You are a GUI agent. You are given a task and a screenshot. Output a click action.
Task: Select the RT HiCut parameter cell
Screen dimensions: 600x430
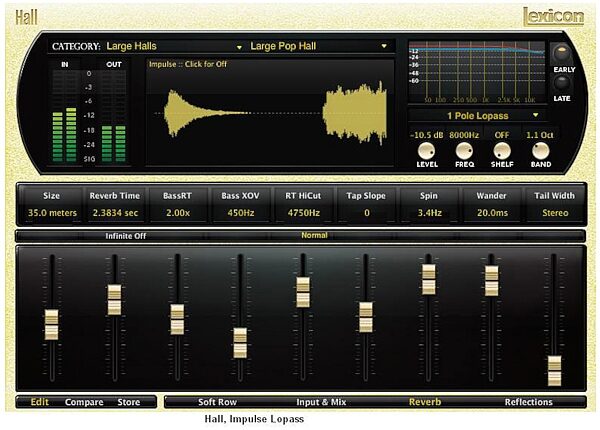(303, 204)
